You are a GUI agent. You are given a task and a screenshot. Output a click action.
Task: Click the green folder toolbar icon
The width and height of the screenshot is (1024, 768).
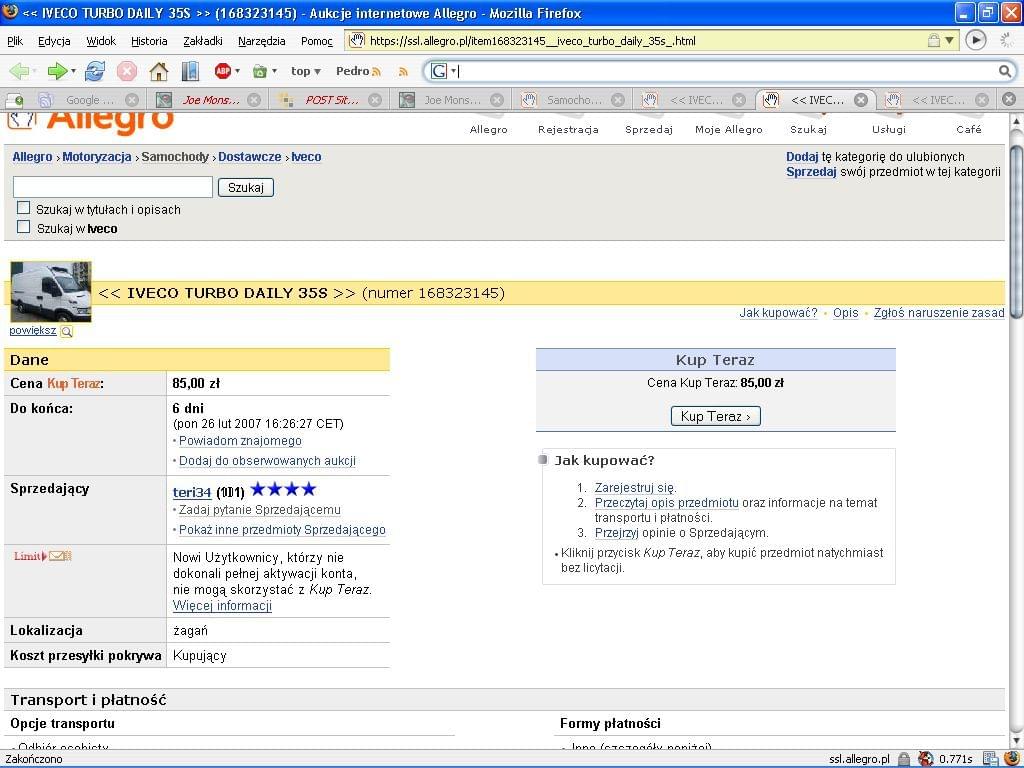point(259,71)
